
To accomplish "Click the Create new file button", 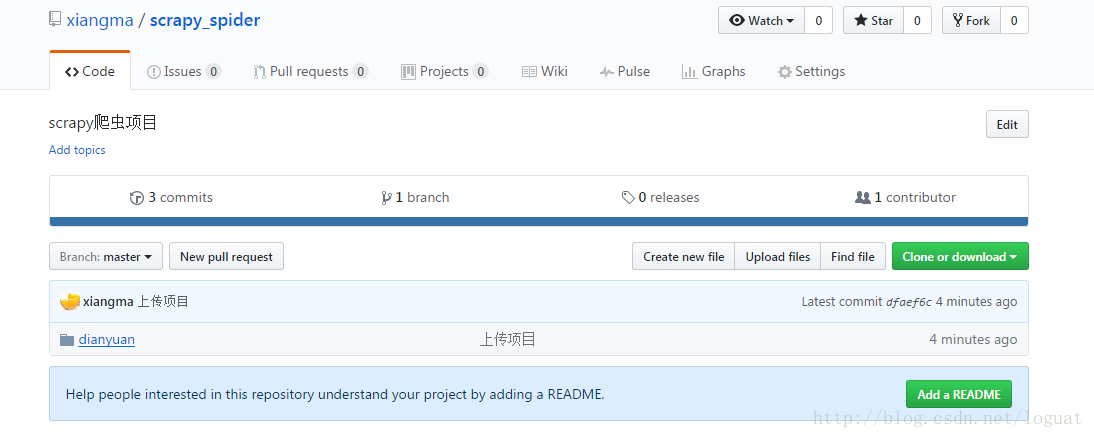I will click(x=683, y=256).
